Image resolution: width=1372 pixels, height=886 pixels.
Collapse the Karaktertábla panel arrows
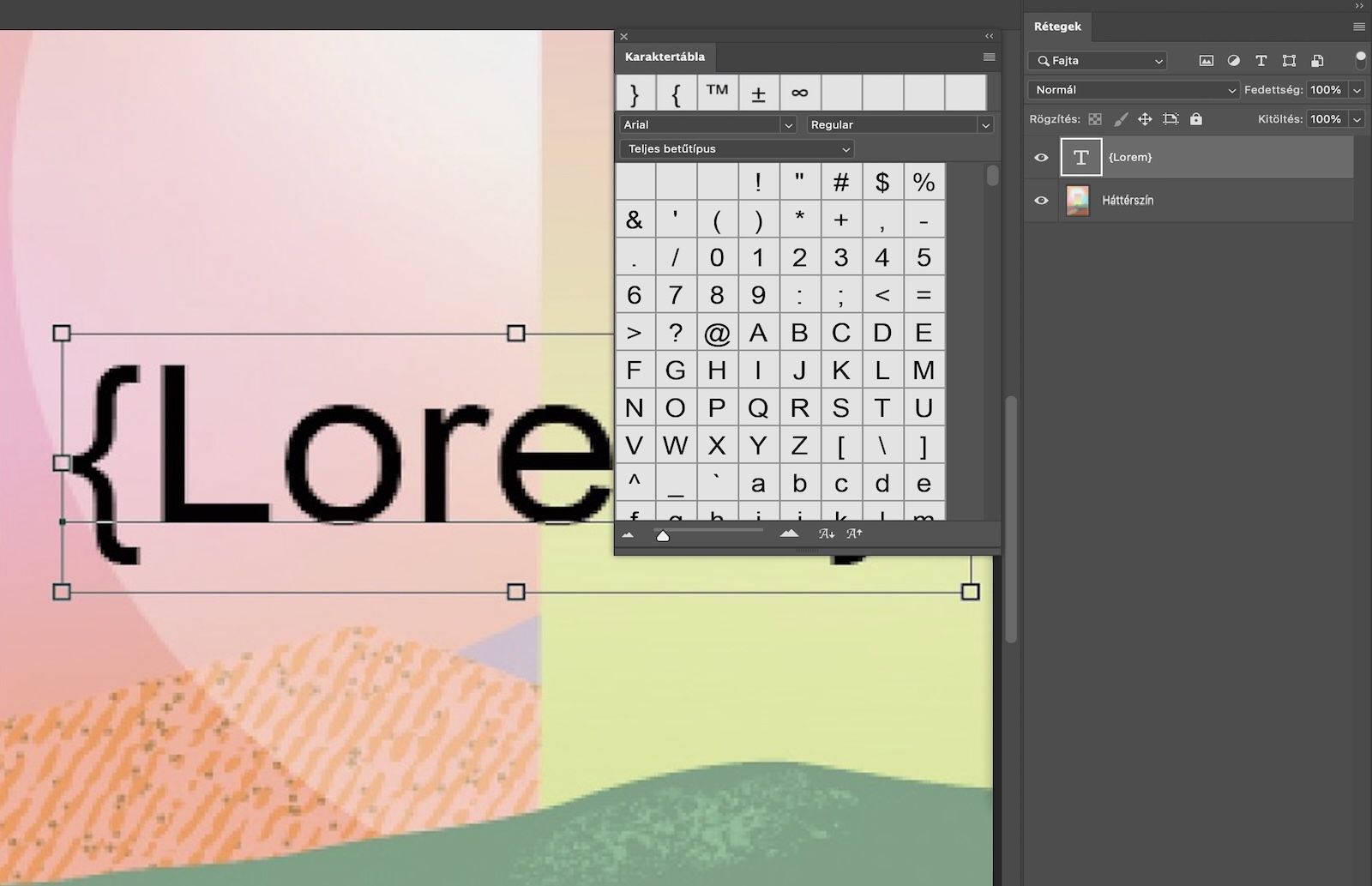click(990, 36)
